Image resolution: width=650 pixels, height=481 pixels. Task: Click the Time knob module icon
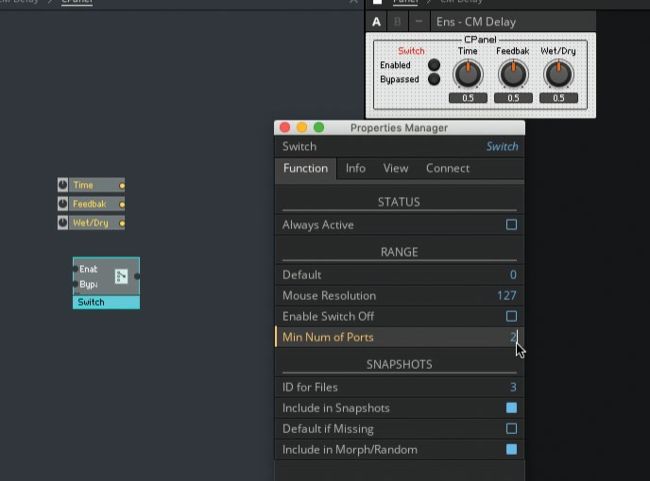pyautogui.click(x=64, y=185)
